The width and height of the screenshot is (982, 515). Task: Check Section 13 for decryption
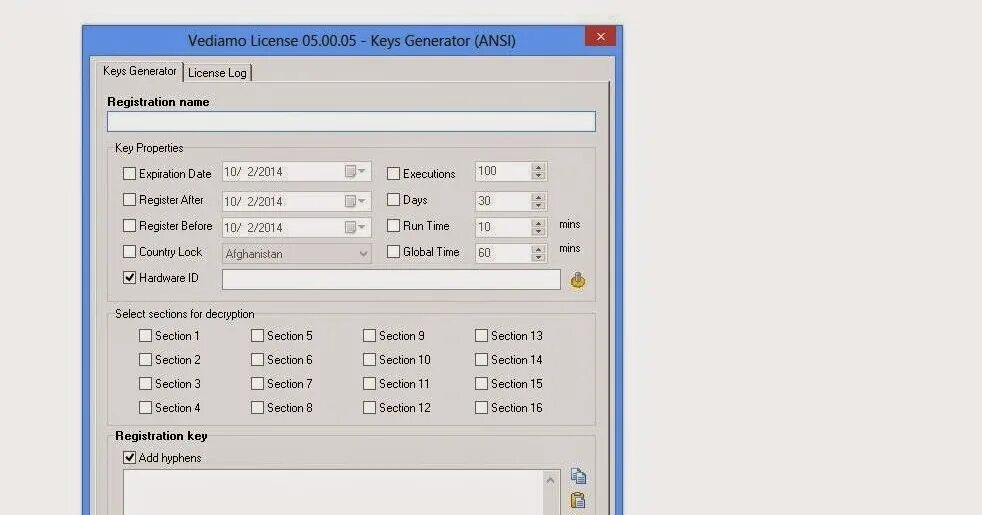tap(482, 336)
